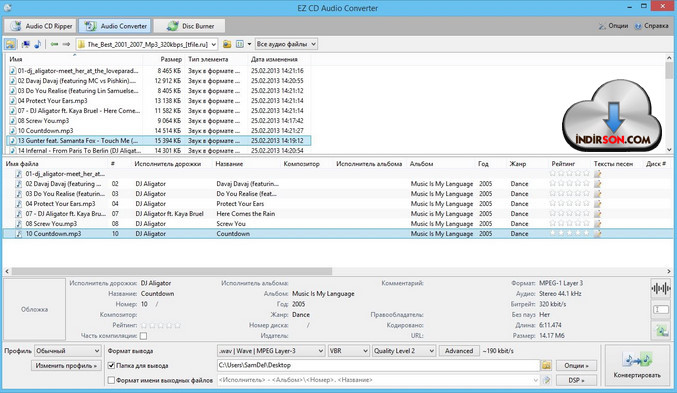This screenshot has height=393, width=677.
Task: Open lyrics icon for 02 Davaj Davaj row
Action: pyautogui.click(x=598, y=184)
